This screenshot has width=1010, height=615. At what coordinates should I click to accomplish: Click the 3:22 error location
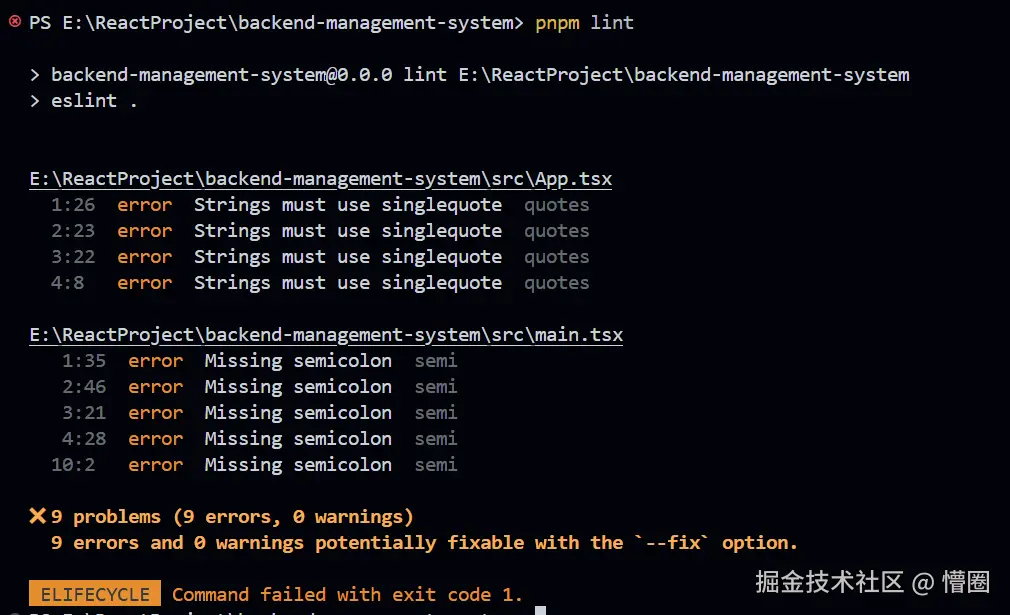[x=73, y=257]
